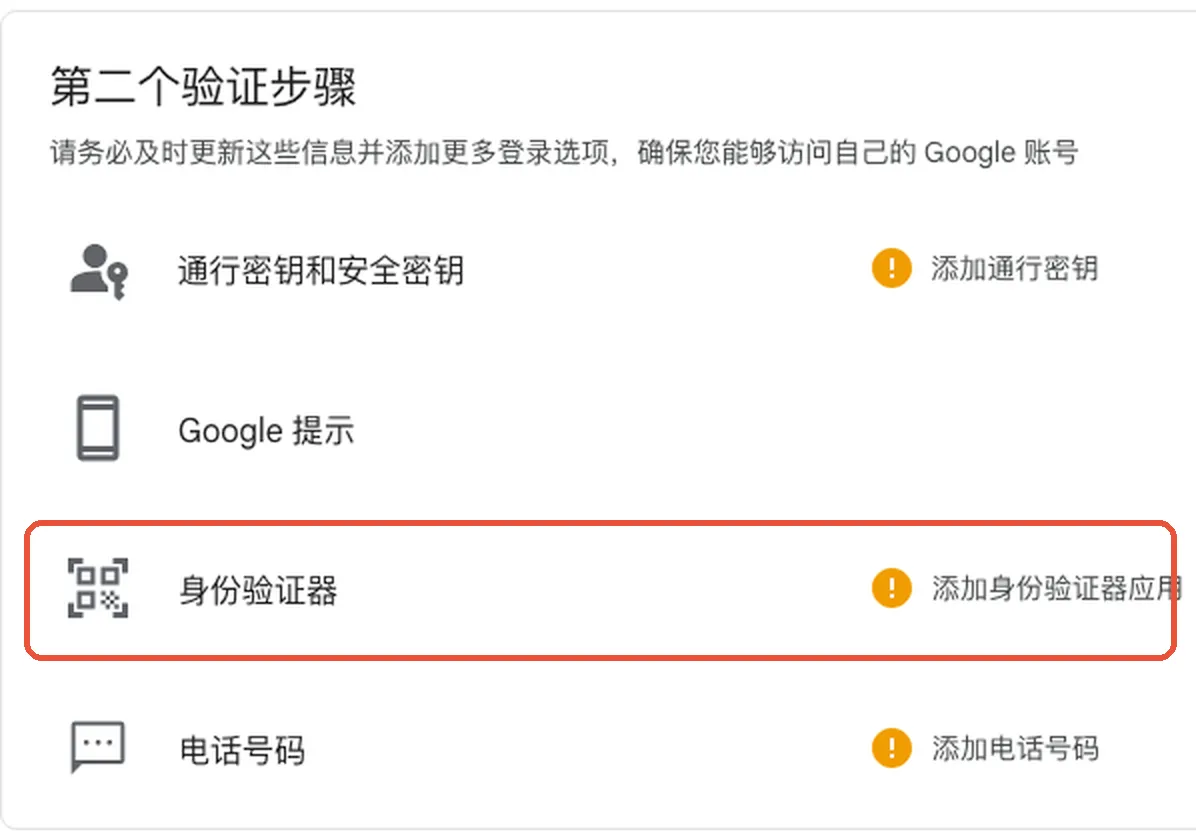
Task: Click the QR code icon for 身份验证器
Action: tap(98, 588)
